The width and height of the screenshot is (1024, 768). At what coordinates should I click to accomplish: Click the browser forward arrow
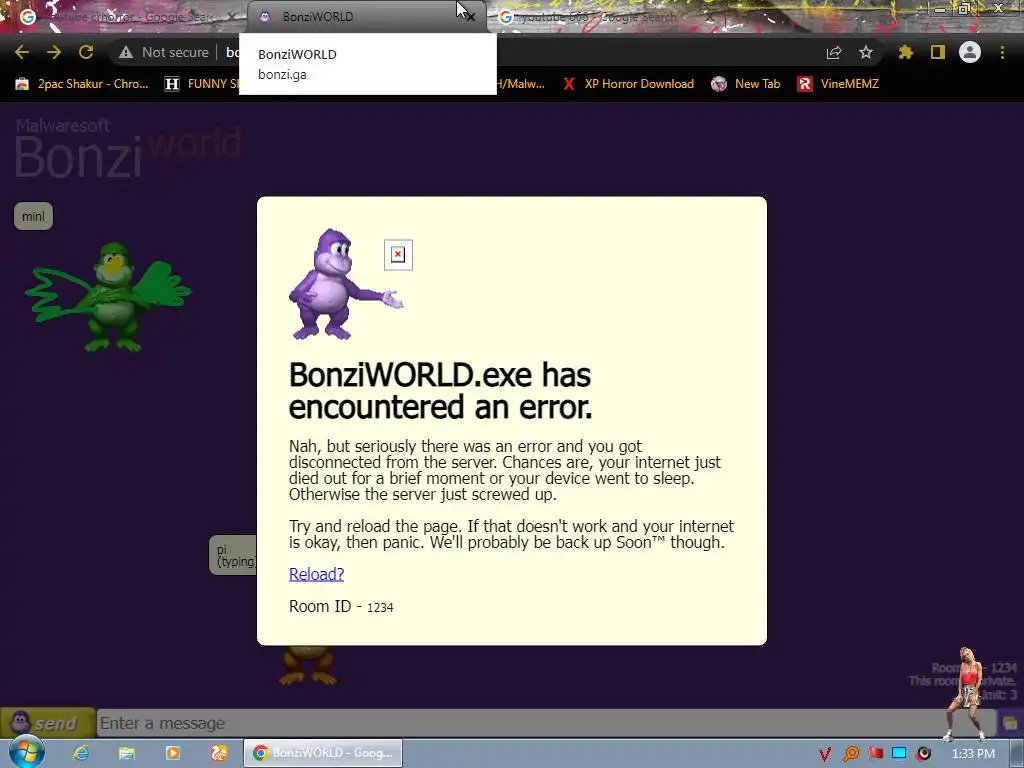54,52
